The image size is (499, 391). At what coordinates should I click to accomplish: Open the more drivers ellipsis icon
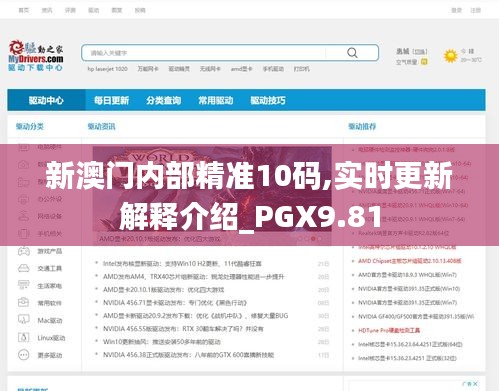coord(23,355)
